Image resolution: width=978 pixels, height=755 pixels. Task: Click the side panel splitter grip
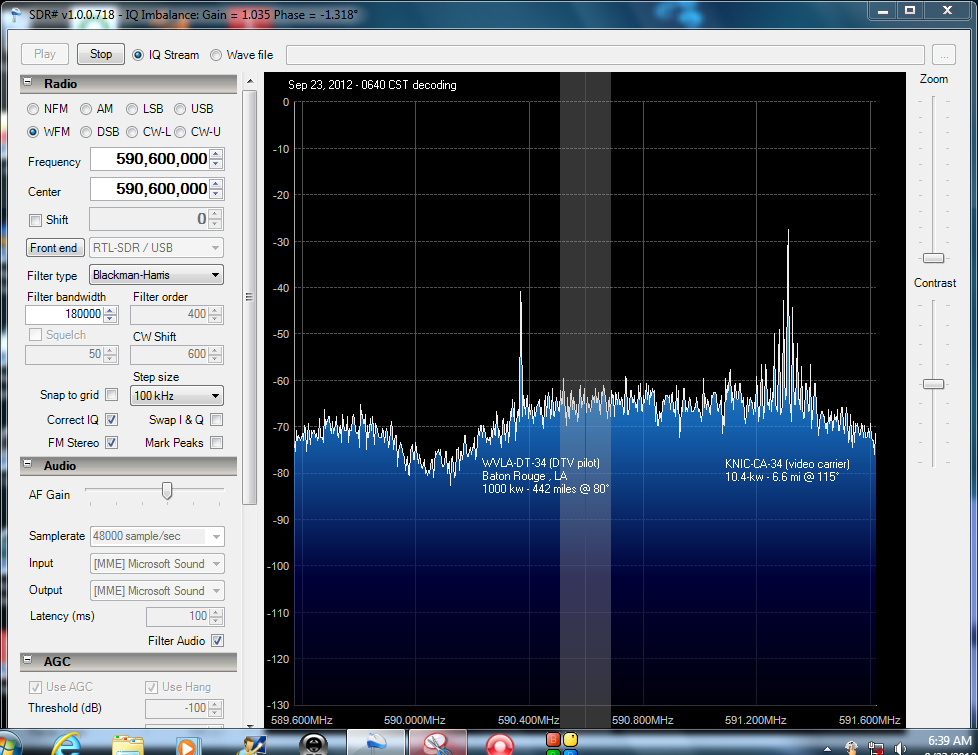(x=249, y=297)
